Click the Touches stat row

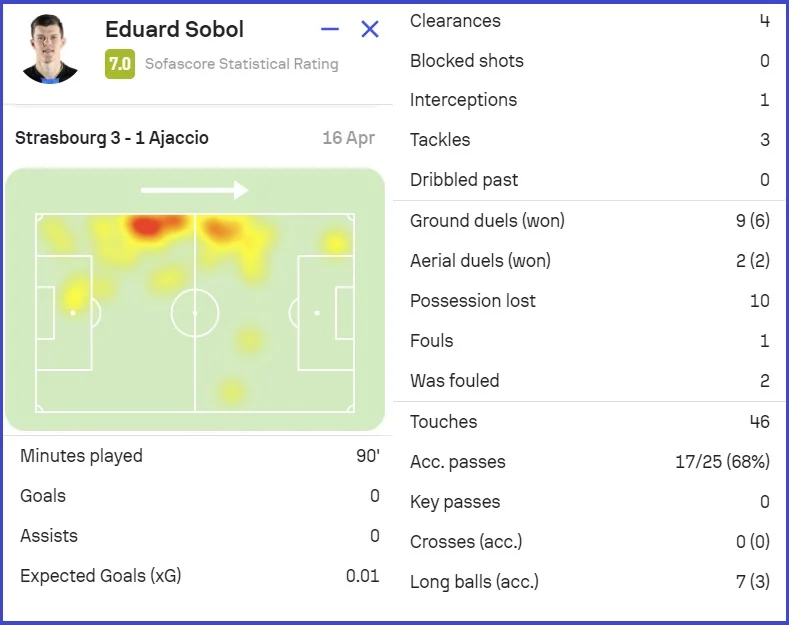590,422
